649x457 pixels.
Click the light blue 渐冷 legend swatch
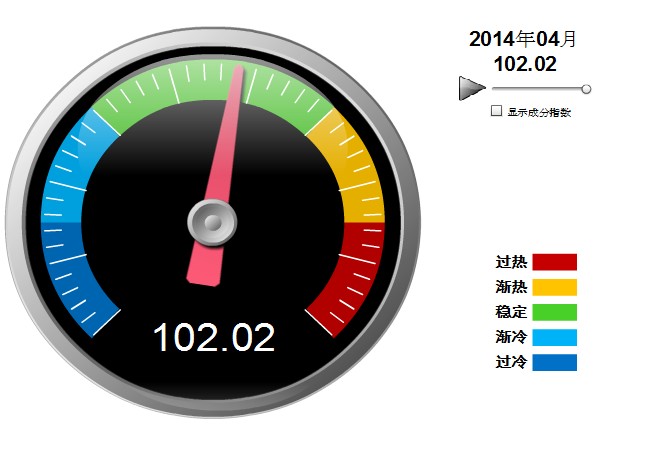[x=554, y=337]
